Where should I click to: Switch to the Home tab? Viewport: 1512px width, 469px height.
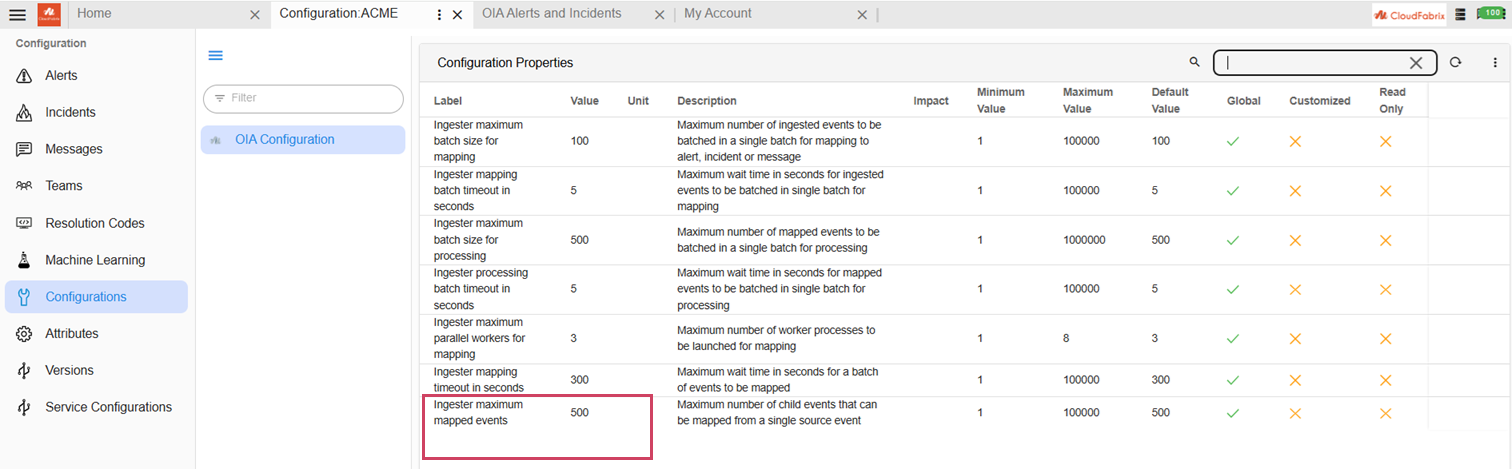click(94, 13)
